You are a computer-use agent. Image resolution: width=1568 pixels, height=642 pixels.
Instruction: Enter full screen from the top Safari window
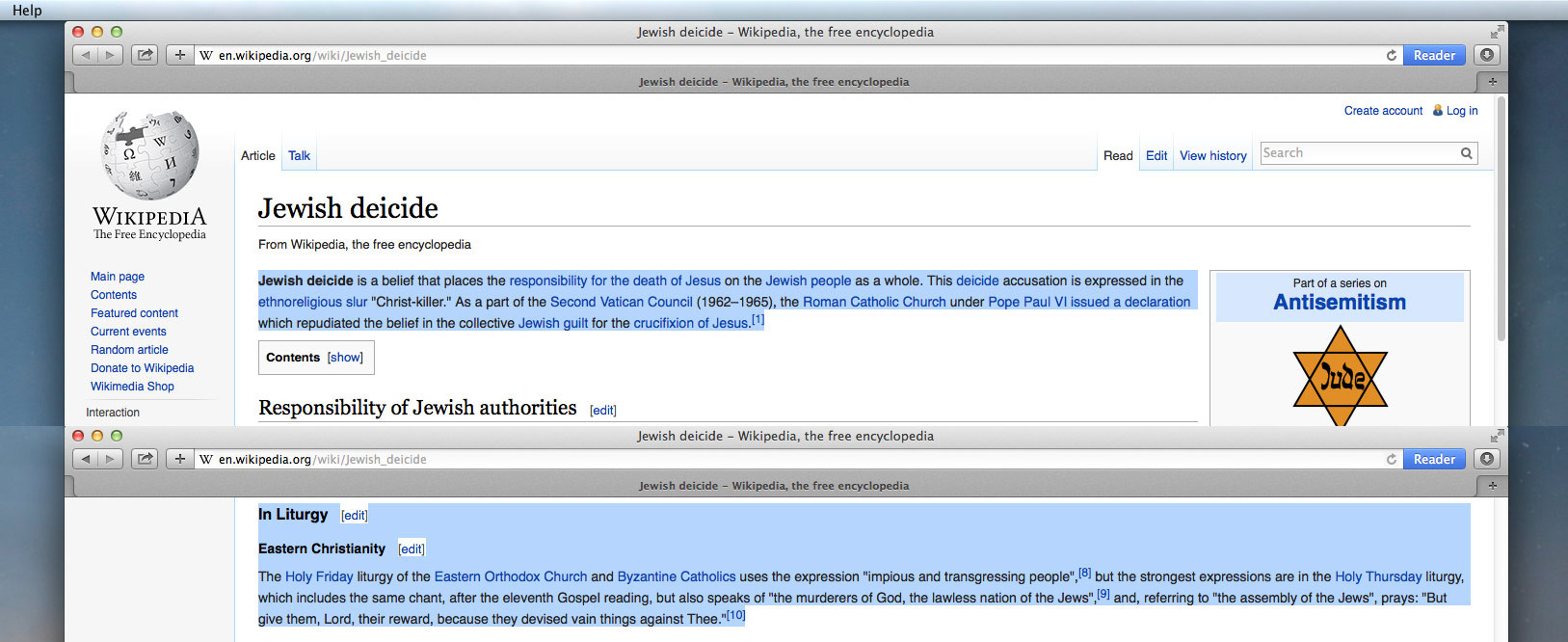point(1497,32)
